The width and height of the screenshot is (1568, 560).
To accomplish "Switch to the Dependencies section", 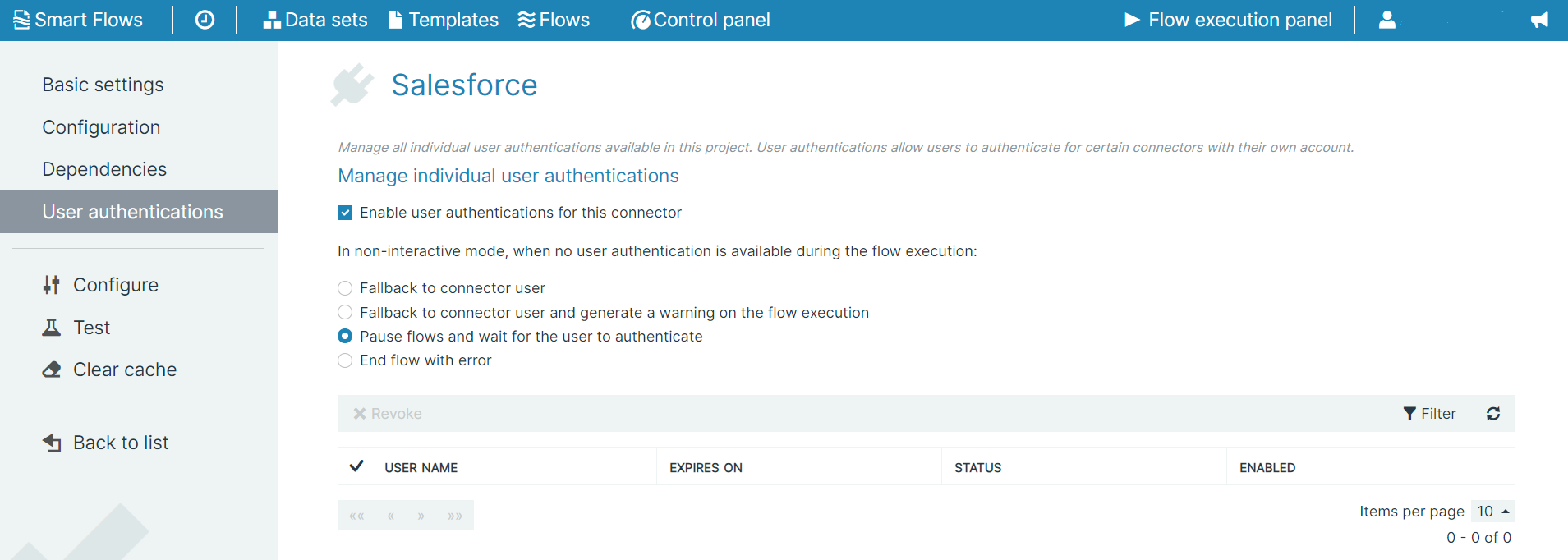I will [x=104, y=169].
